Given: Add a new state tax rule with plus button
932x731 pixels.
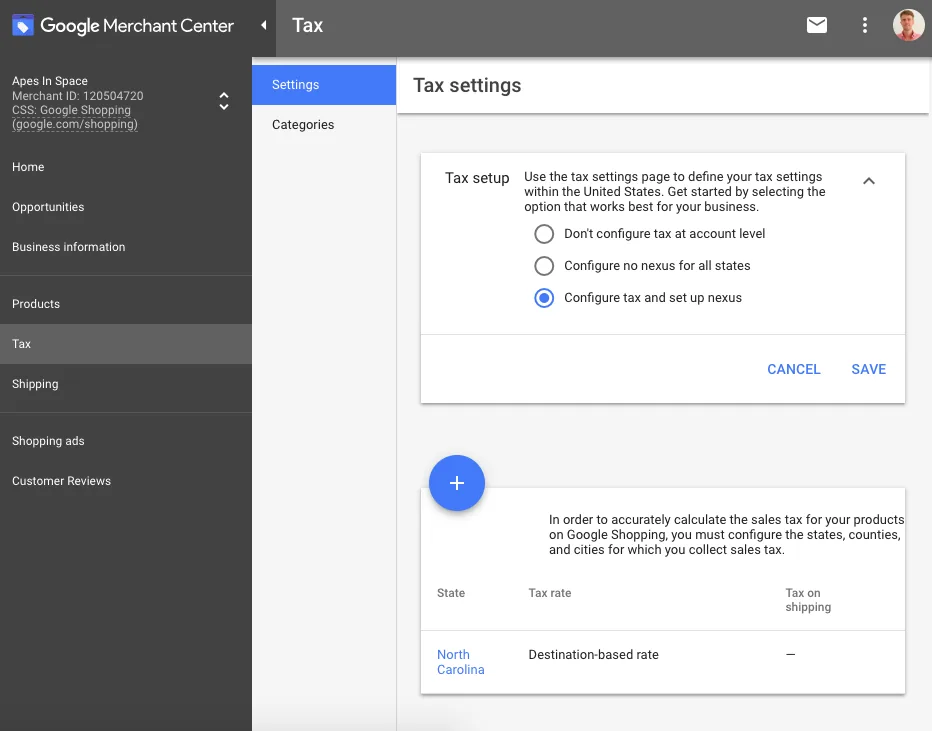Looking at the screenshot, I should coord(457,483).
